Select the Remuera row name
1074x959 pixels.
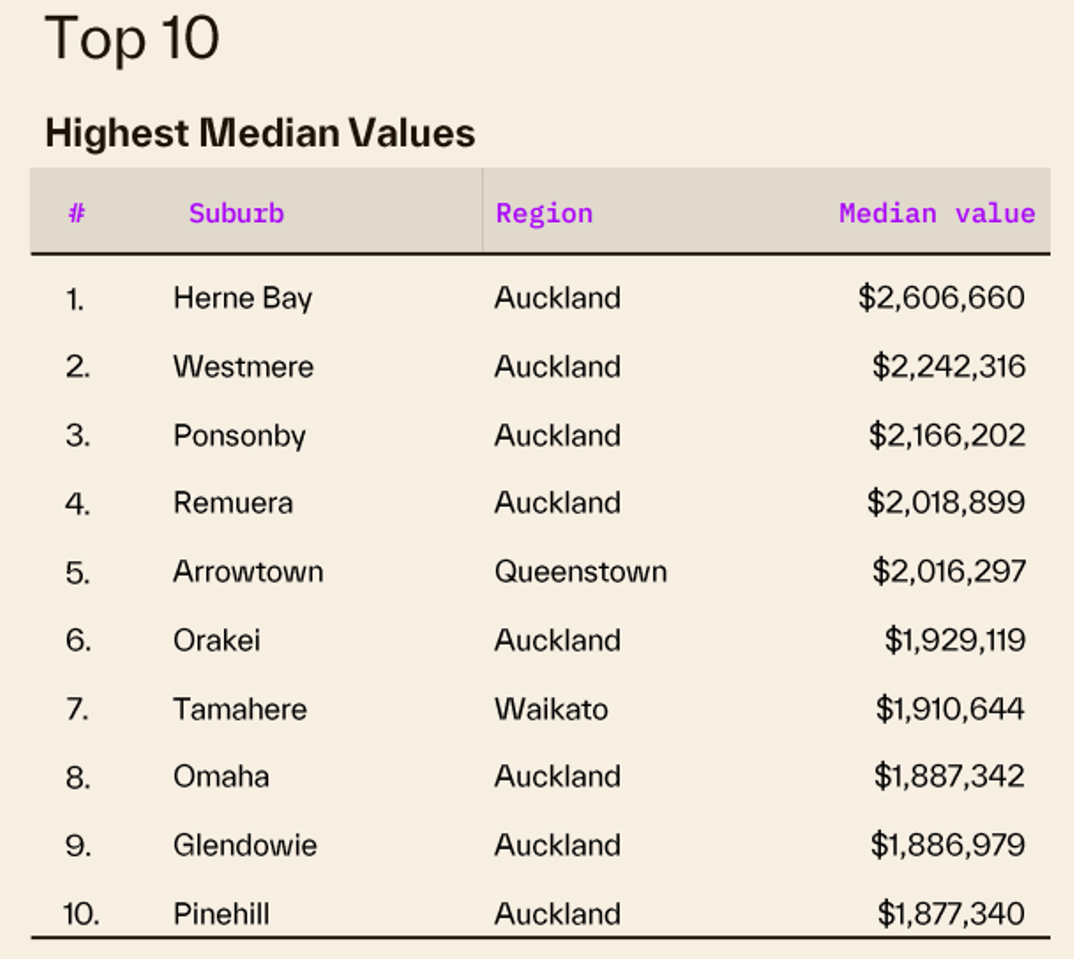click(233, 502)
